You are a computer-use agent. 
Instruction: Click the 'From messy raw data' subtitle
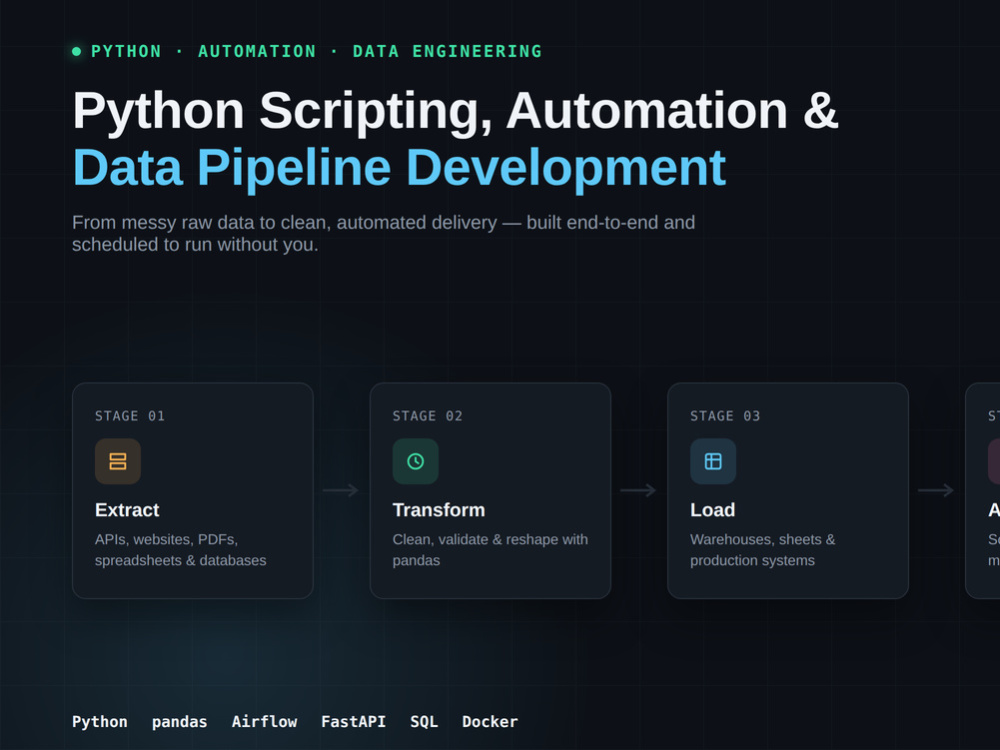(x=383, y=233)
